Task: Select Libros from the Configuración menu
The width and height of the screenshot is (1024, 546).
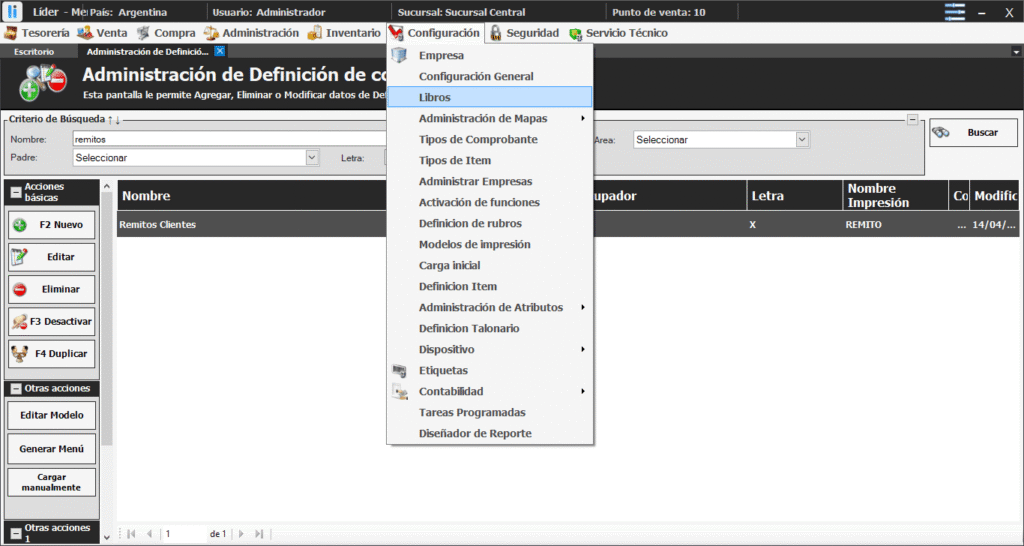Action: tap(435, 97)
